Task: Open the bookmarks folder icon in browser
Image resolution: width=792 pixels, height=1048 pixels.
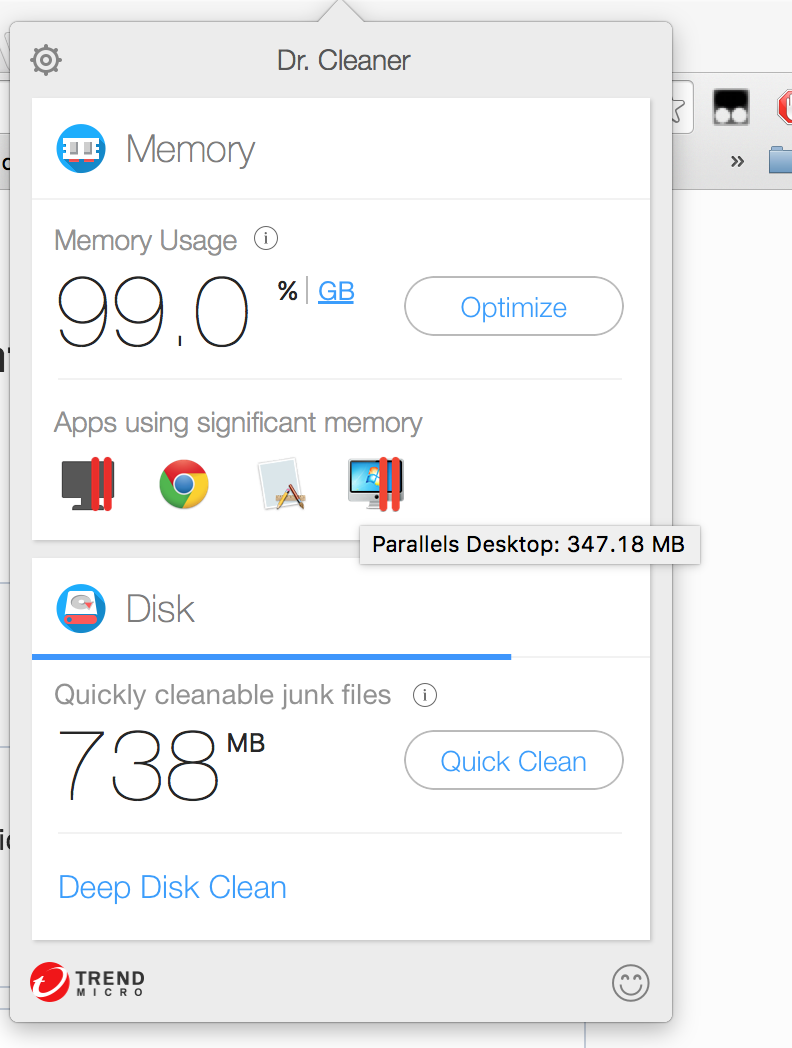Action: [x=780, y=160]
